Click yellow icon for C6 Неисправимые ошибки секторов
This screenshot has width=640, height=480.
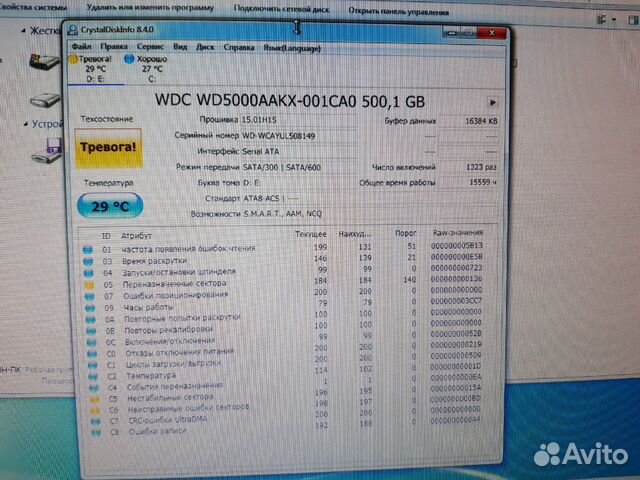tap(95, 411)
